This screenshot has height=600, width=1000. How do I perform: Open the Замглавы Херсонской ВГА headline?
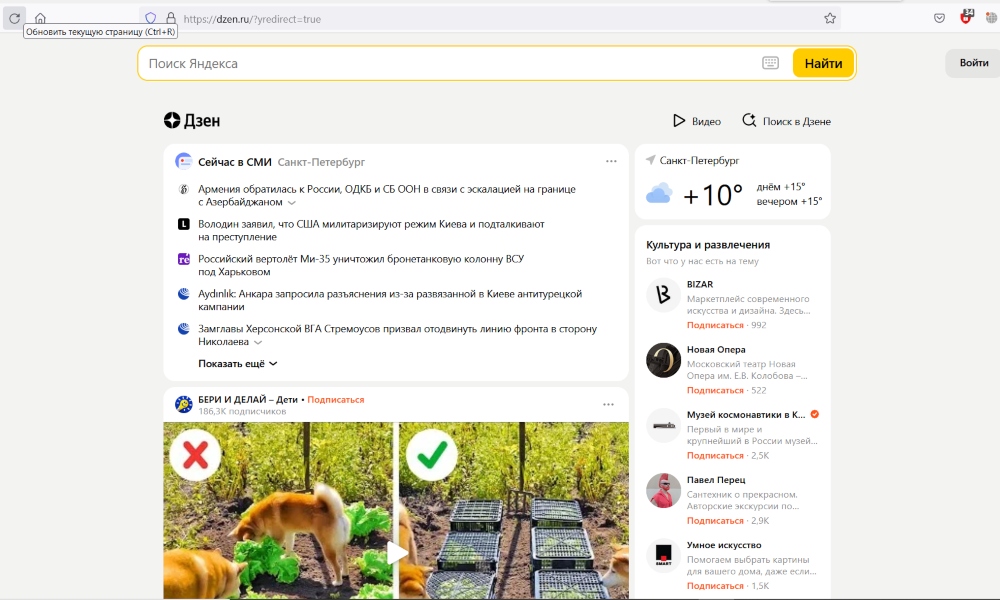click(397, 335)
